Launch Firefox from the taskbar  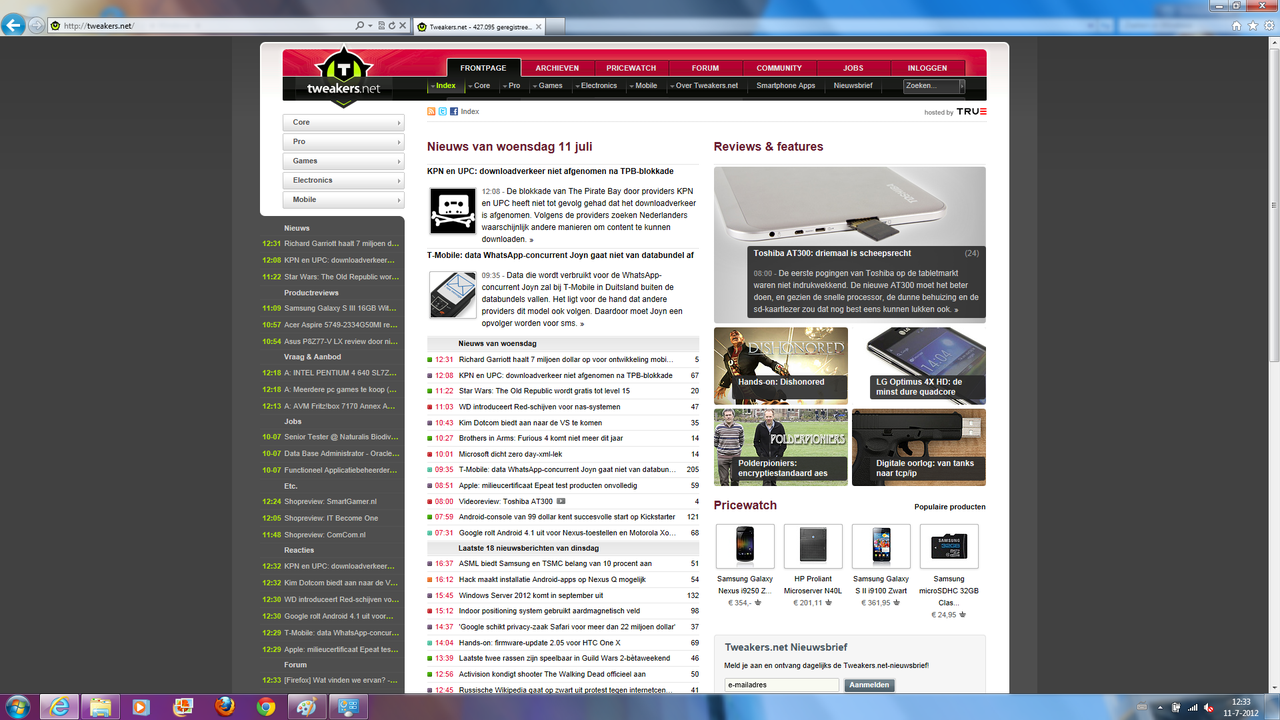tap(224, 706)
